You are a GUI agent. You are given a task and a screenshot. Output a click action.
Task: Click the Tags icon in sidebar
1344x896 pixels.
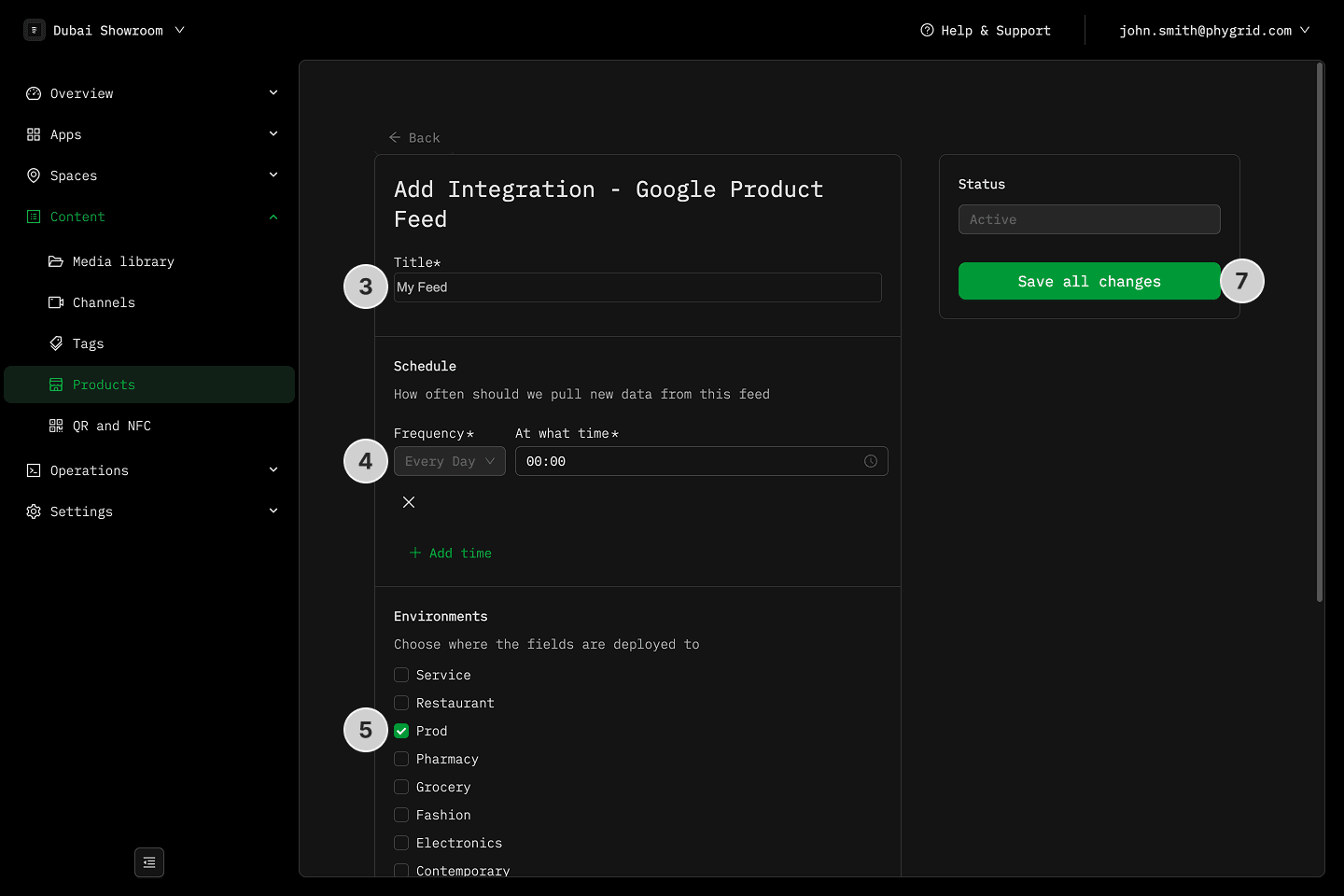coord(56,343)
